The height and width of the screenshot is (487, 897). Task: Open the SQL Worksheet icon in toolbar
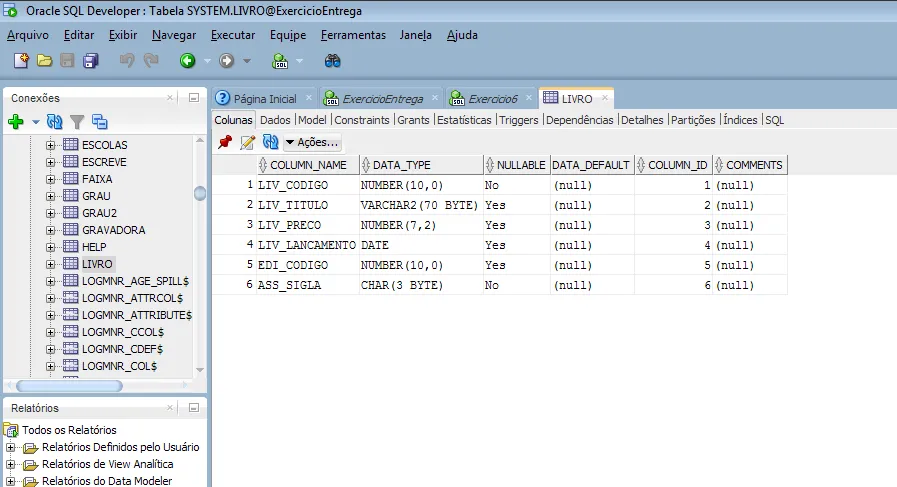tap(280, 61)
